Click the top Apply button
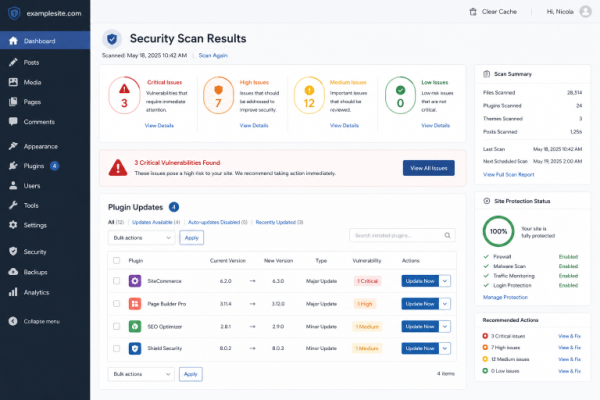 191,238
